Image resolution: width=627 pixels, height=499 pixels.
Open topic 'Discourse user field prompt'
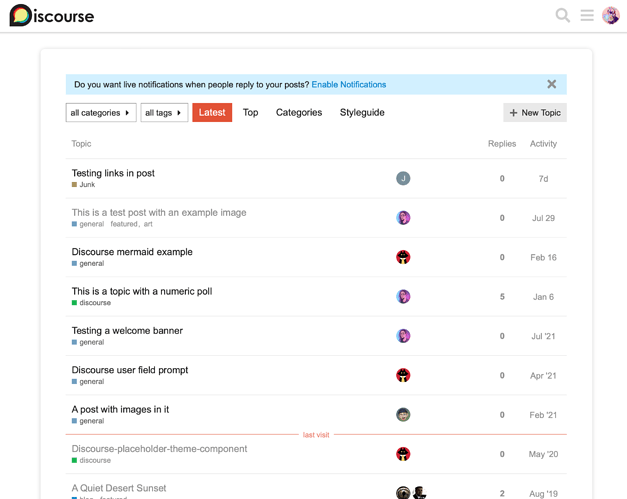[x=130, y=370]
